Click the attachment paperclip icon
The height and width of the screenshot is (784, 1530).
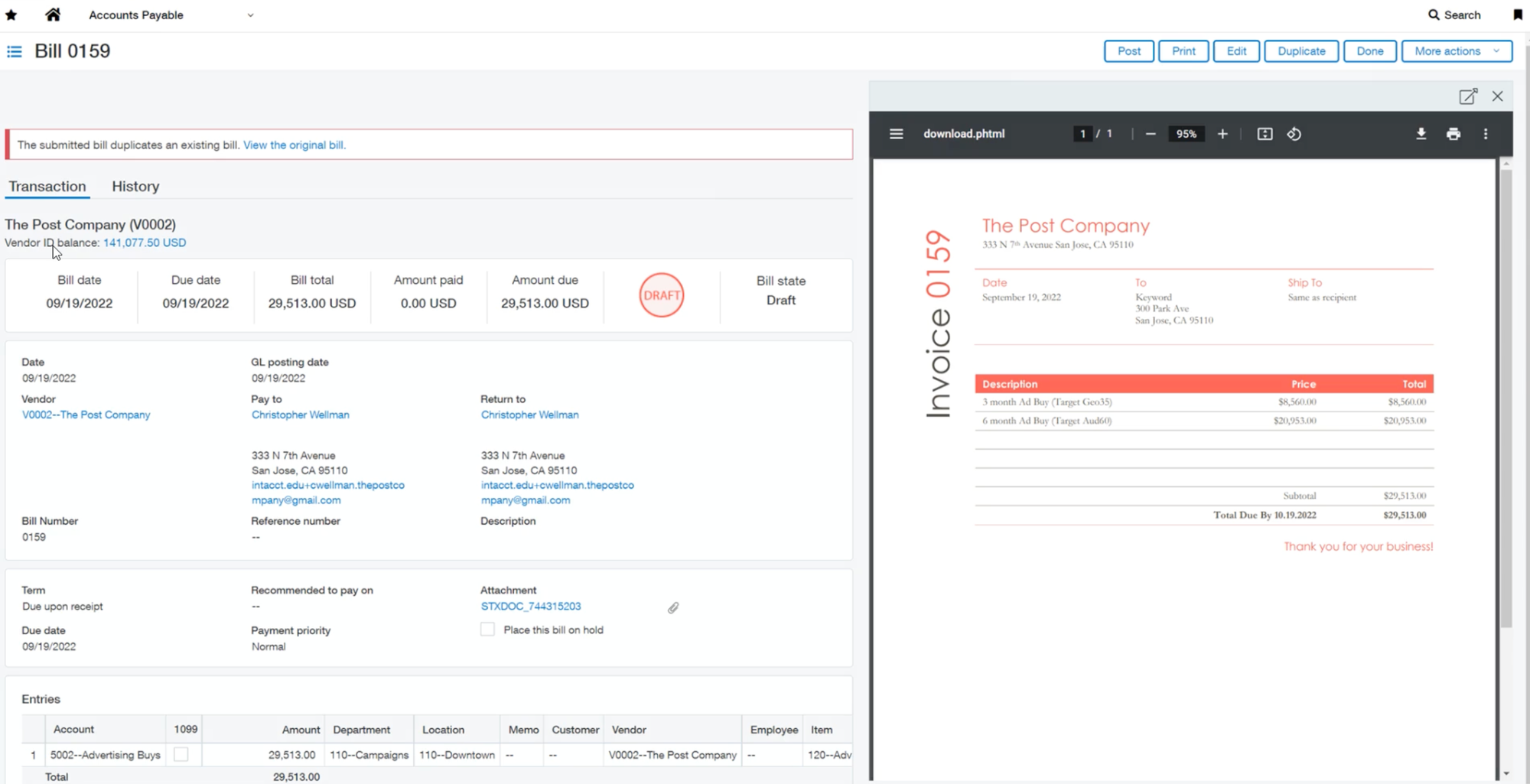point(673,607)
